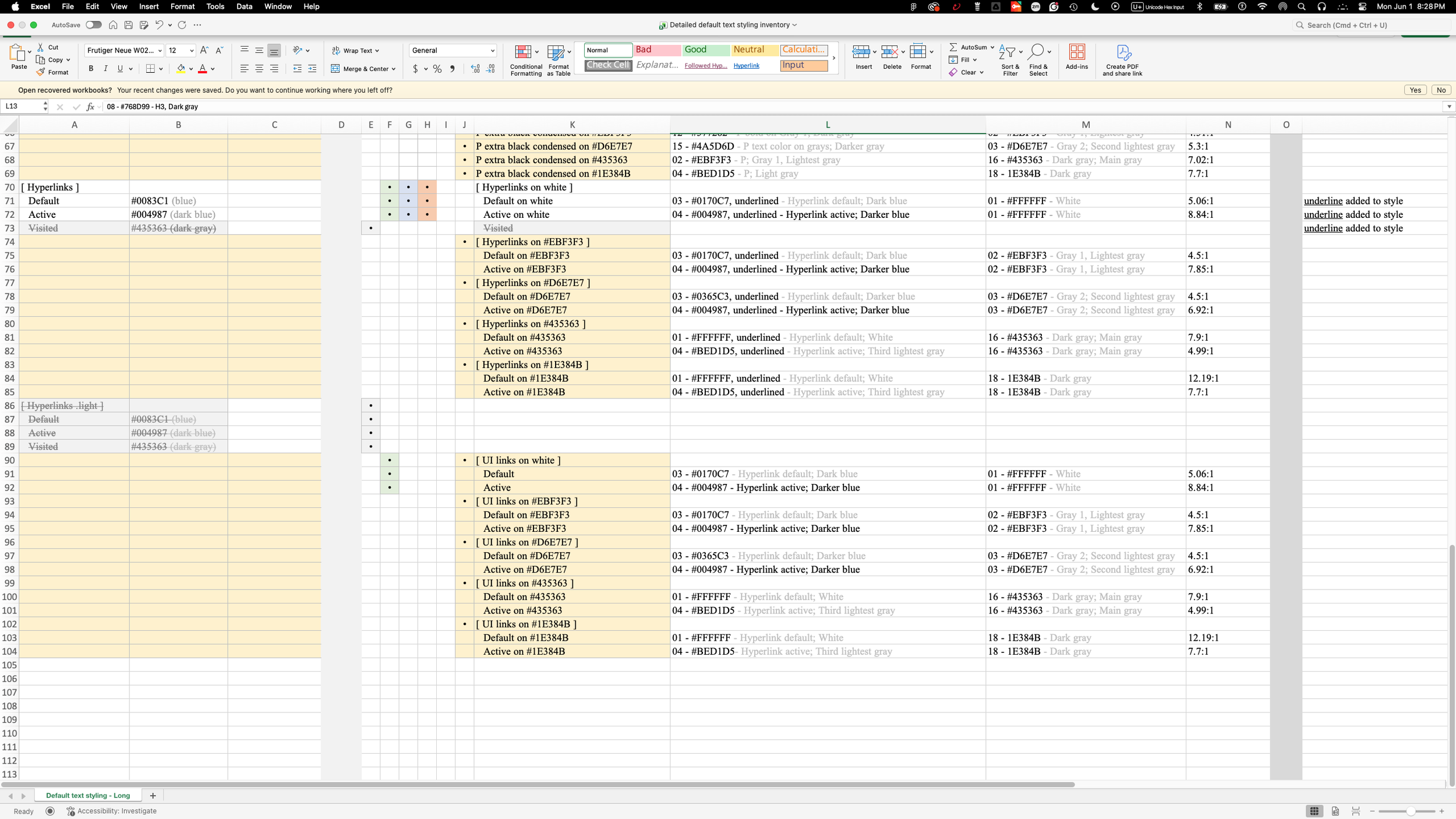This screenshot has height=819, width=1456.
Task: Open Sort & Filter
Action: click(x=1010, y=60)
